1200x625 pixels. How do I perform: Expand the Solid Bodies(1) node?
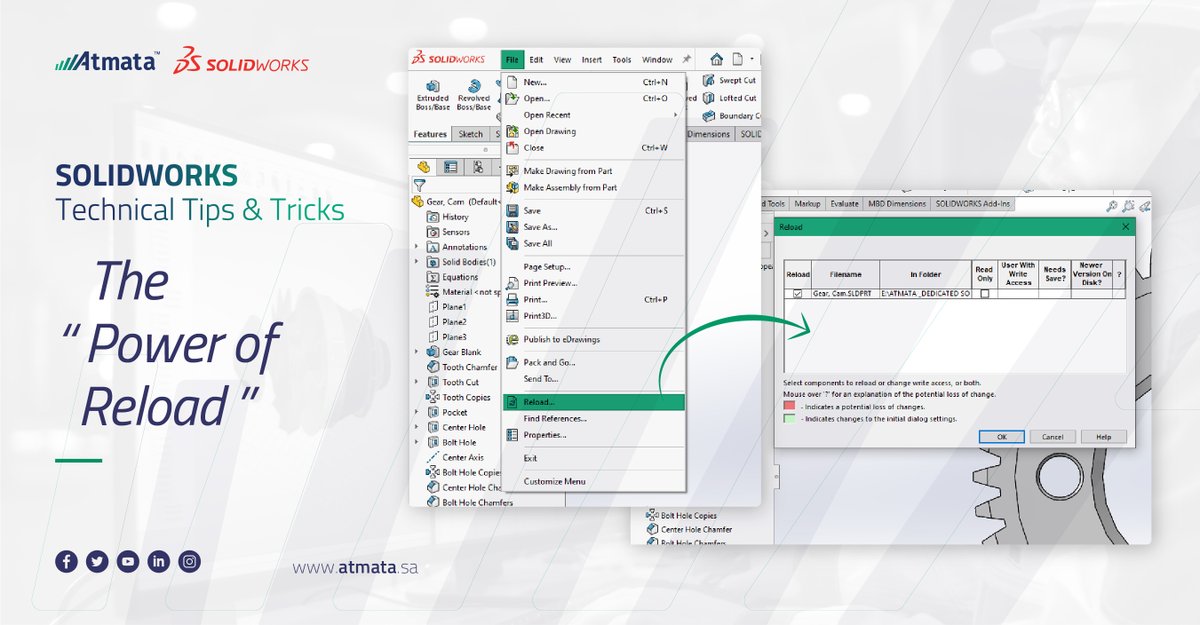tap(417, 262)
